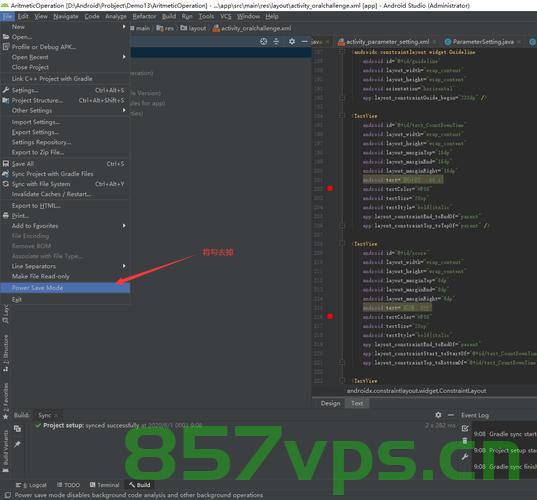Click project panel scroll-from-source icon
Viewport: 537px width, 500px height.
(263, 41)
